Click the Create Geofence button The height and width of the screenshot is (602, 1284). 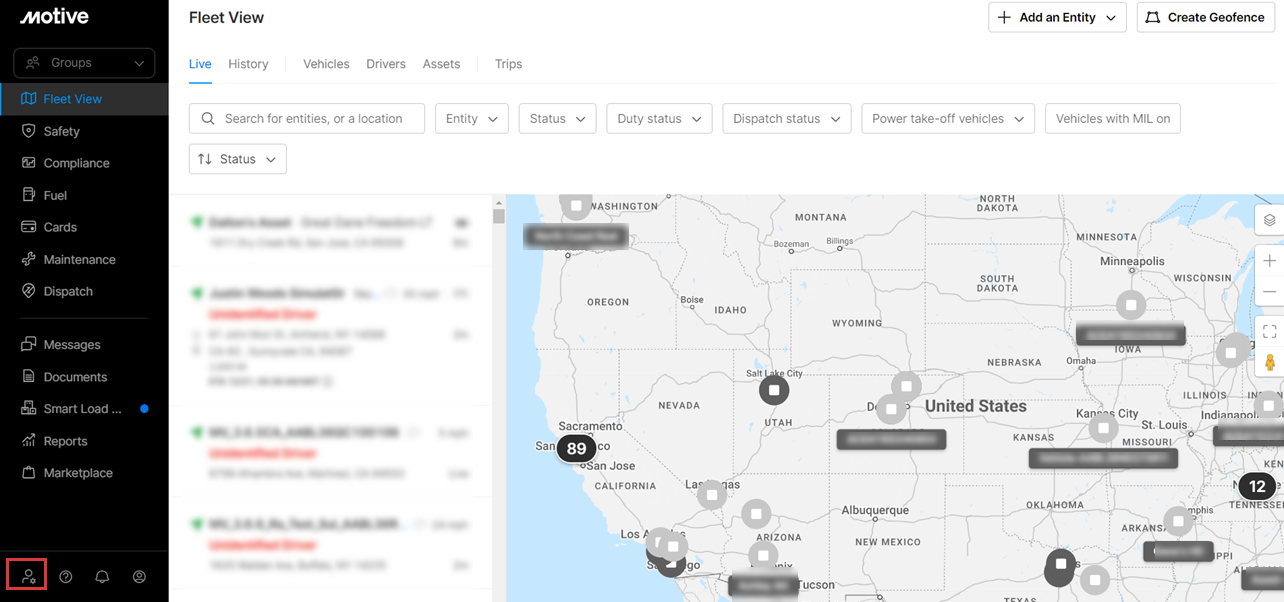[1205, 18]
